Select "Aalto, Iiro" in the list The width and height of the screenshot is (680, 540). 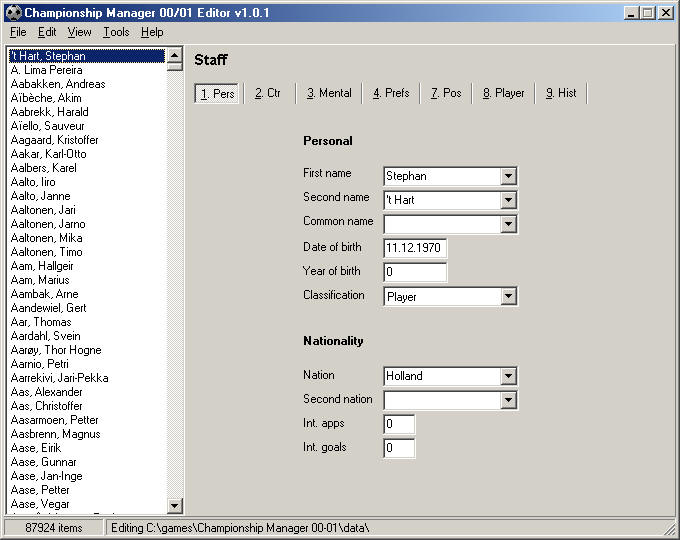tap(87, 182)
